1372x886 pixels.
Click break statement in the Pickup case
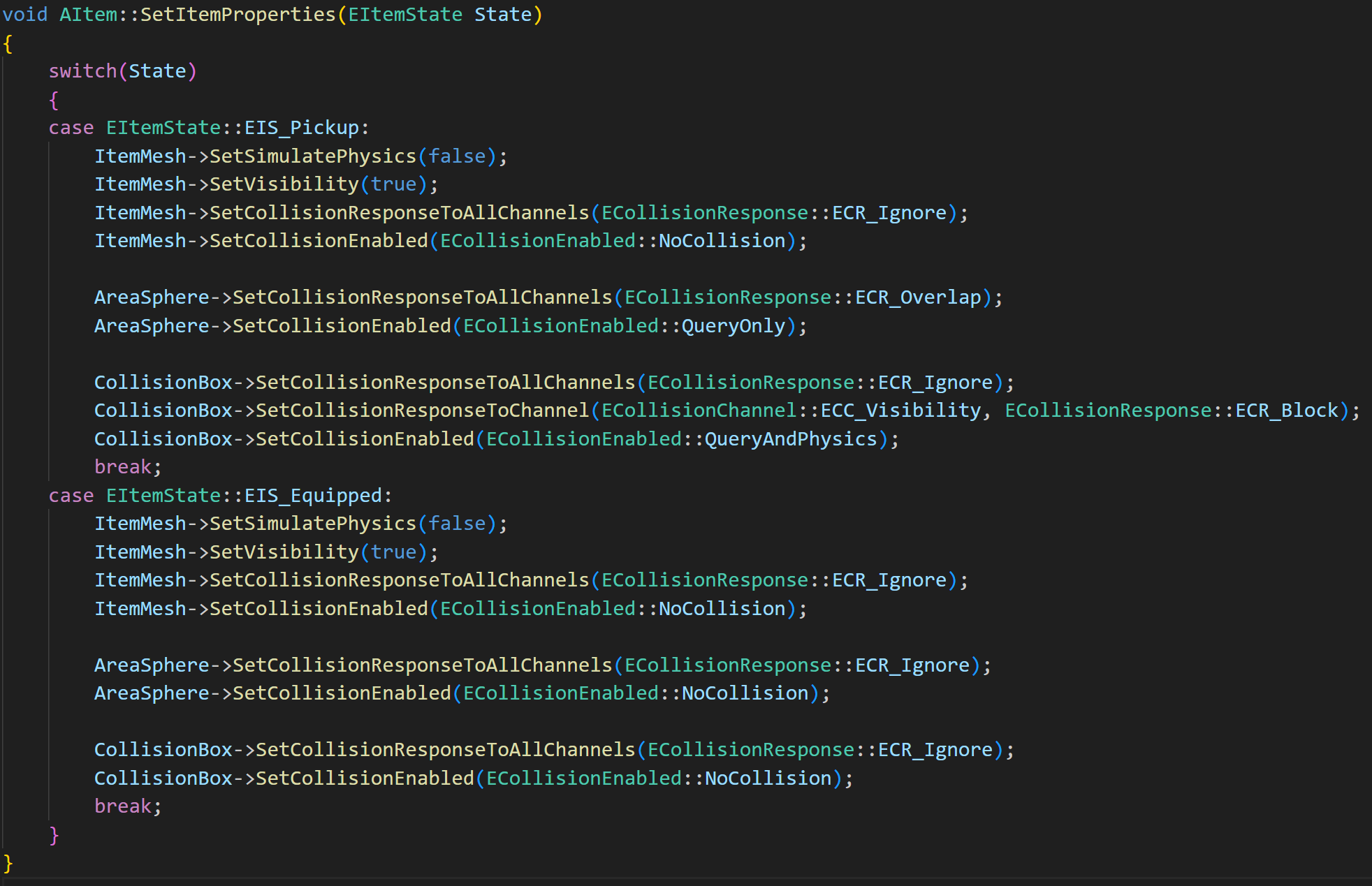123,467
